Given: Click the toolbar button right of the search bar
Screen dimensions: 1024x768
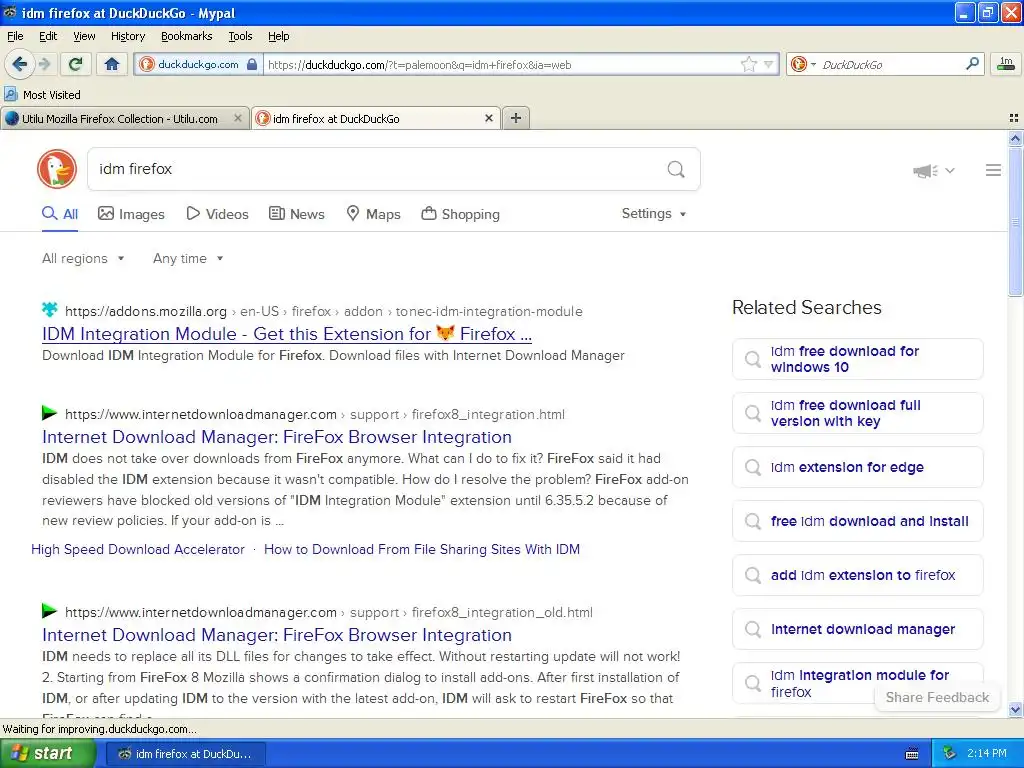Looking at the screenshot, I should point(1006,64).
